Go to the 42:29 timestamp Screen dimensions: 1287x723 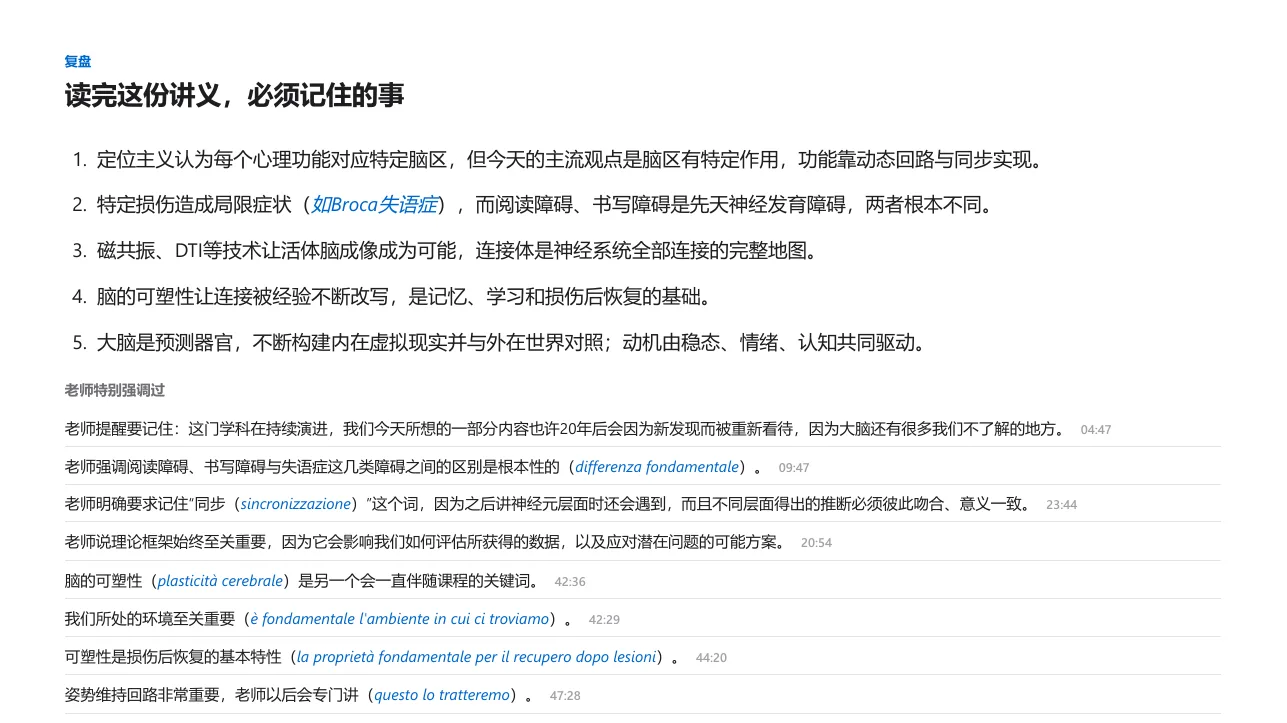click(x=604, y=620)
